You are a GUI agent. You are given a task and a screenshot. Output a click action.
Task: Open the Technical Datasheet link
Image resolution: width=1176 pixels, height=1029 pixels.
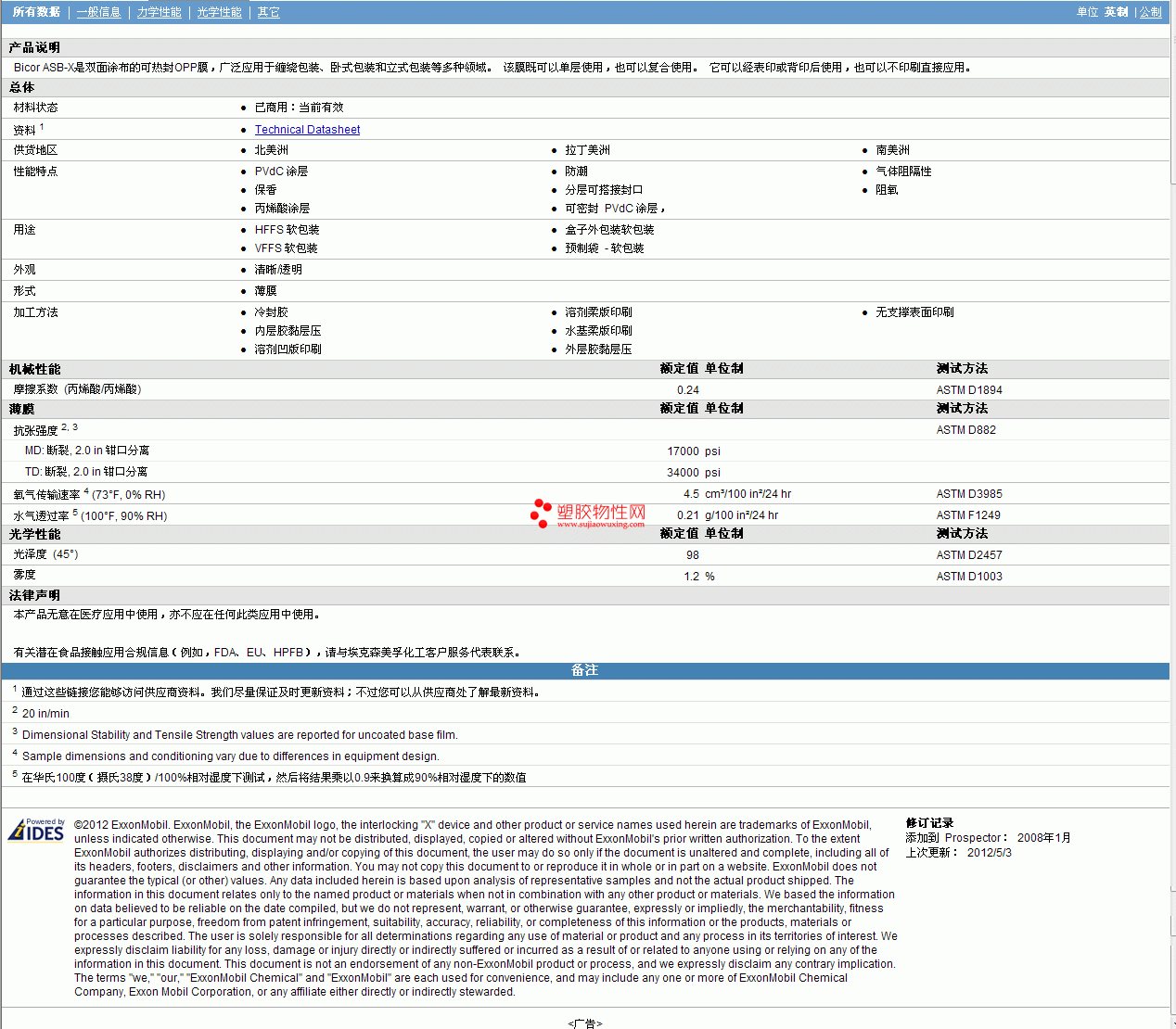click(307, 130)
